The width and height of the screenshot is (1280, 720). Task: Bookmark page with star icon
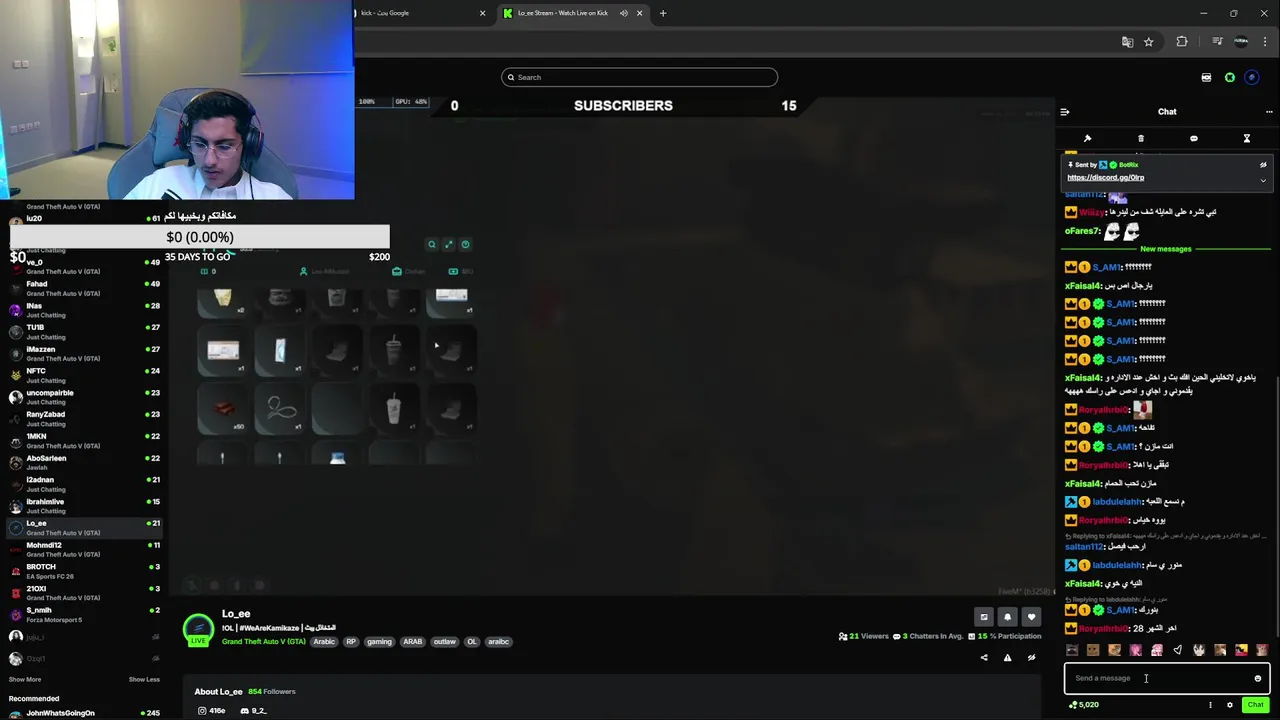1149,42
